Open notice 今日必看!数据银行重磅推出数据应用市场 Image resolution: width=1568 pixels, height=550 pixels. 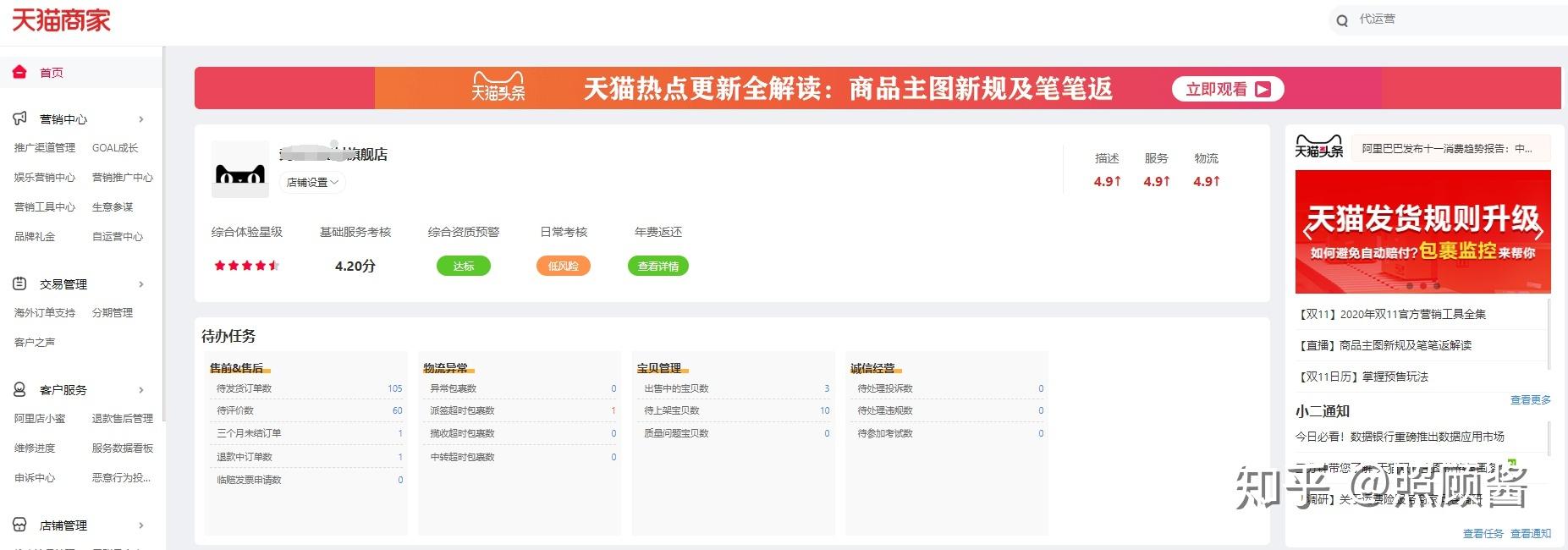(x=1400, y=437)
